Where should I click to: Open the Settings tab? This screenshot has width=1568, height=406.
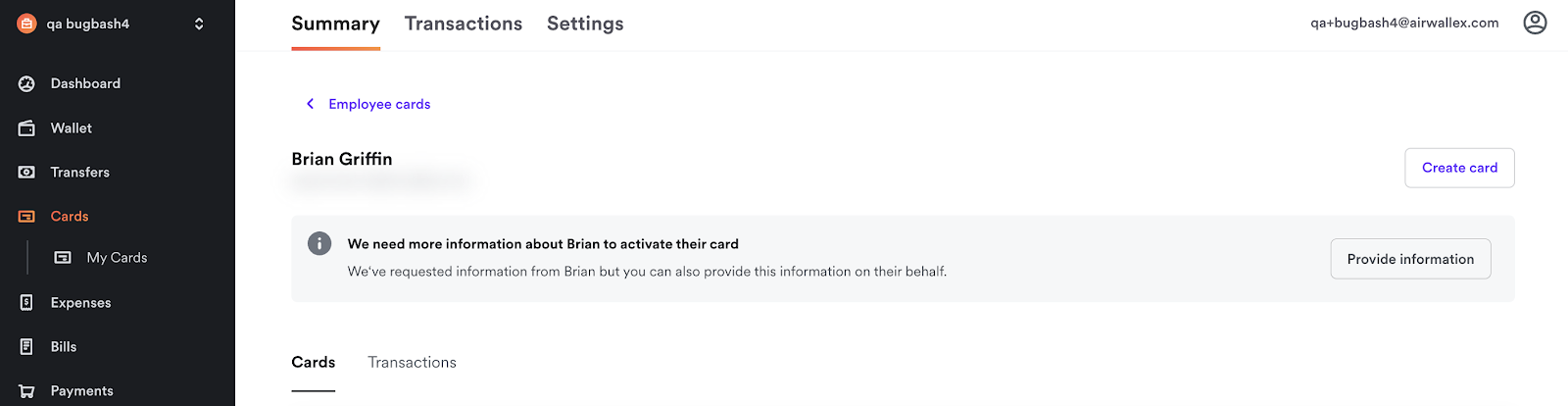point(585,24)
